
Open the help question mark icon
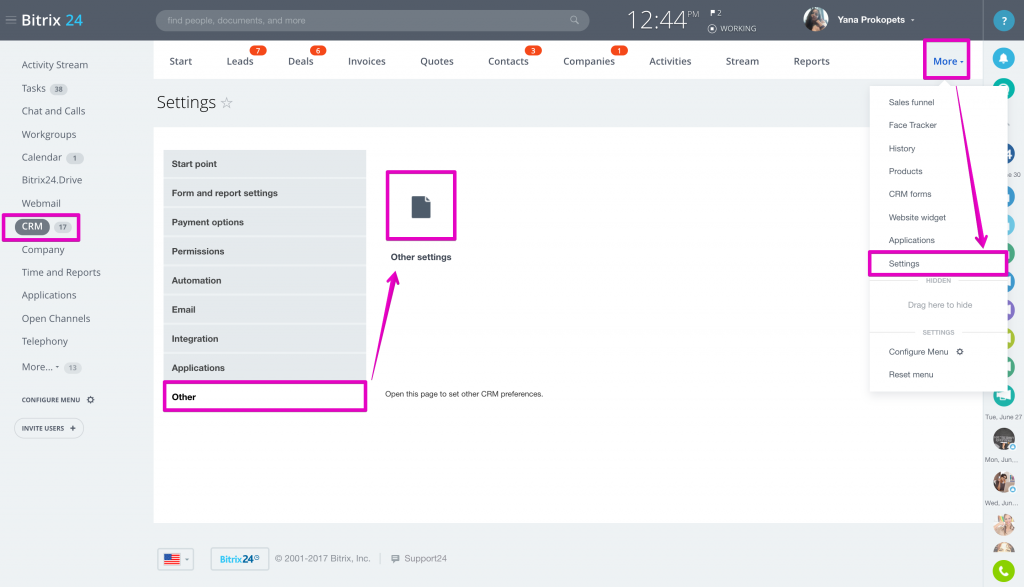coord(1004,21)
